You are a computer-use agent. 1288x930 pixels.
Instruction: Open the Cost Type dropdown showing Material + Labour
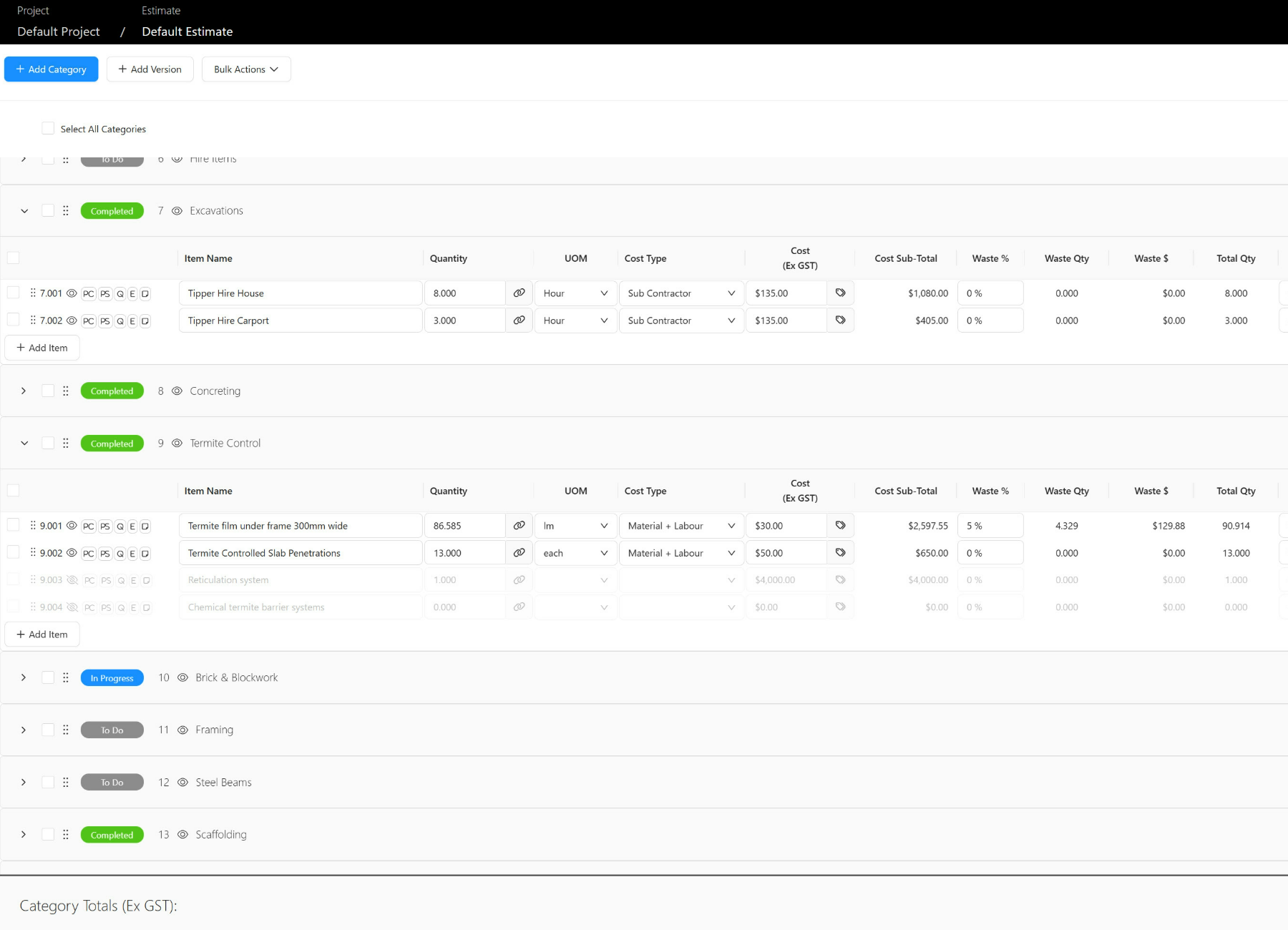680,525
